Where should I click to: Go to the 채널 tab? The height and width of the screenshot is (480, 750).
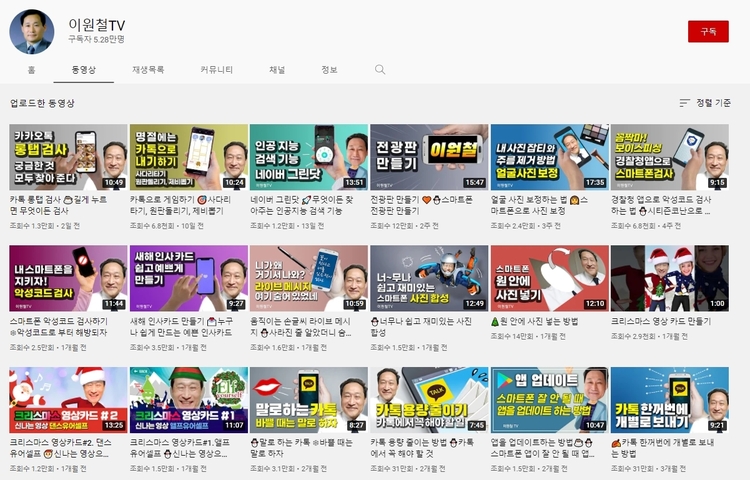point(277,70)
